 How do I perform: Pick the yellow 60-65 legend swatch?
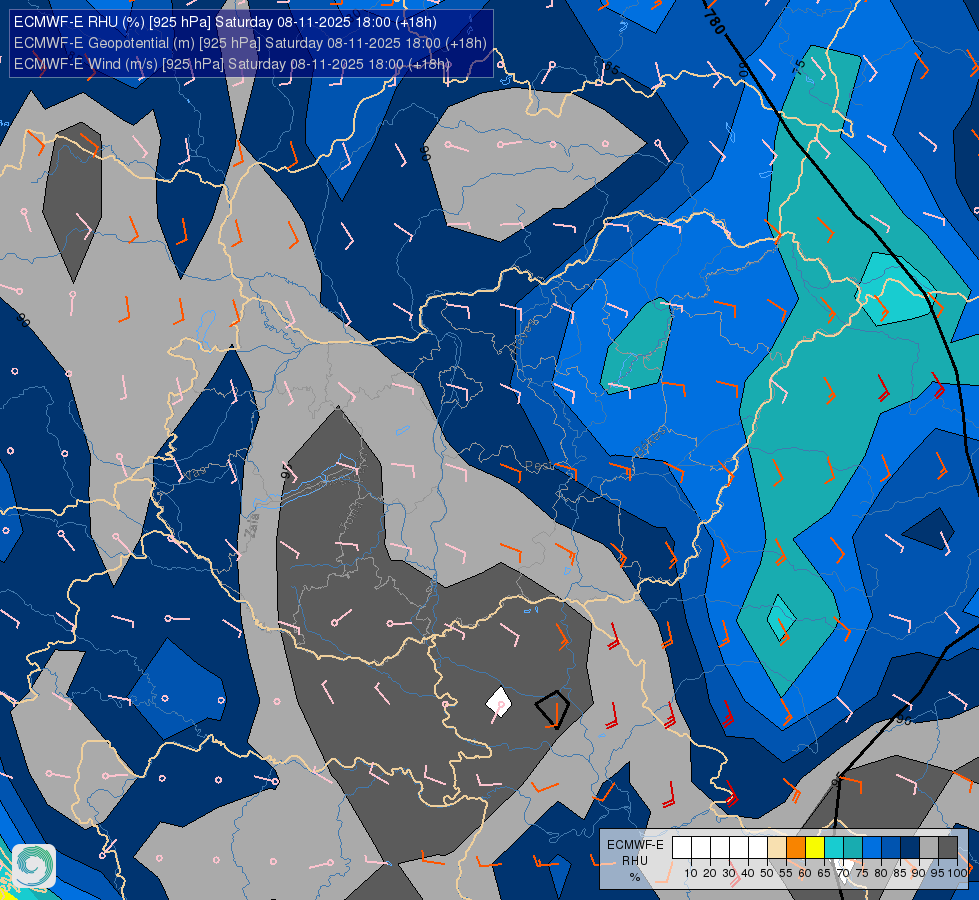click(815, 847)
